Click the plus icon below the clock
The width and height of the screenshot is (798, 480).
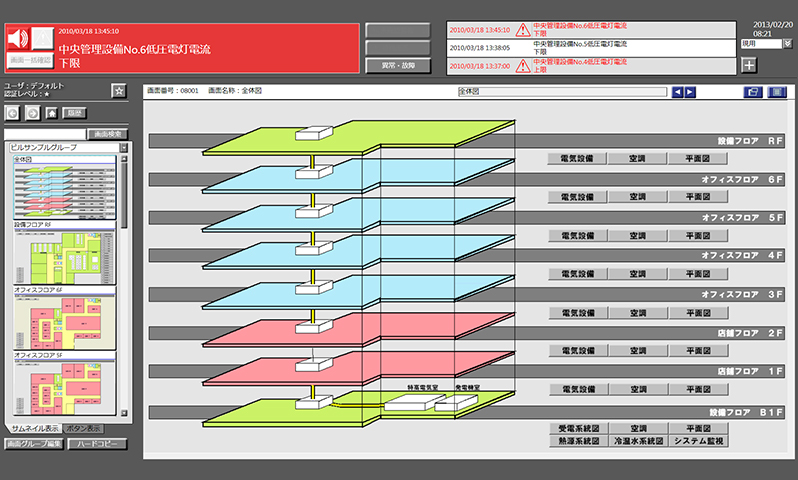click(749, 66)
